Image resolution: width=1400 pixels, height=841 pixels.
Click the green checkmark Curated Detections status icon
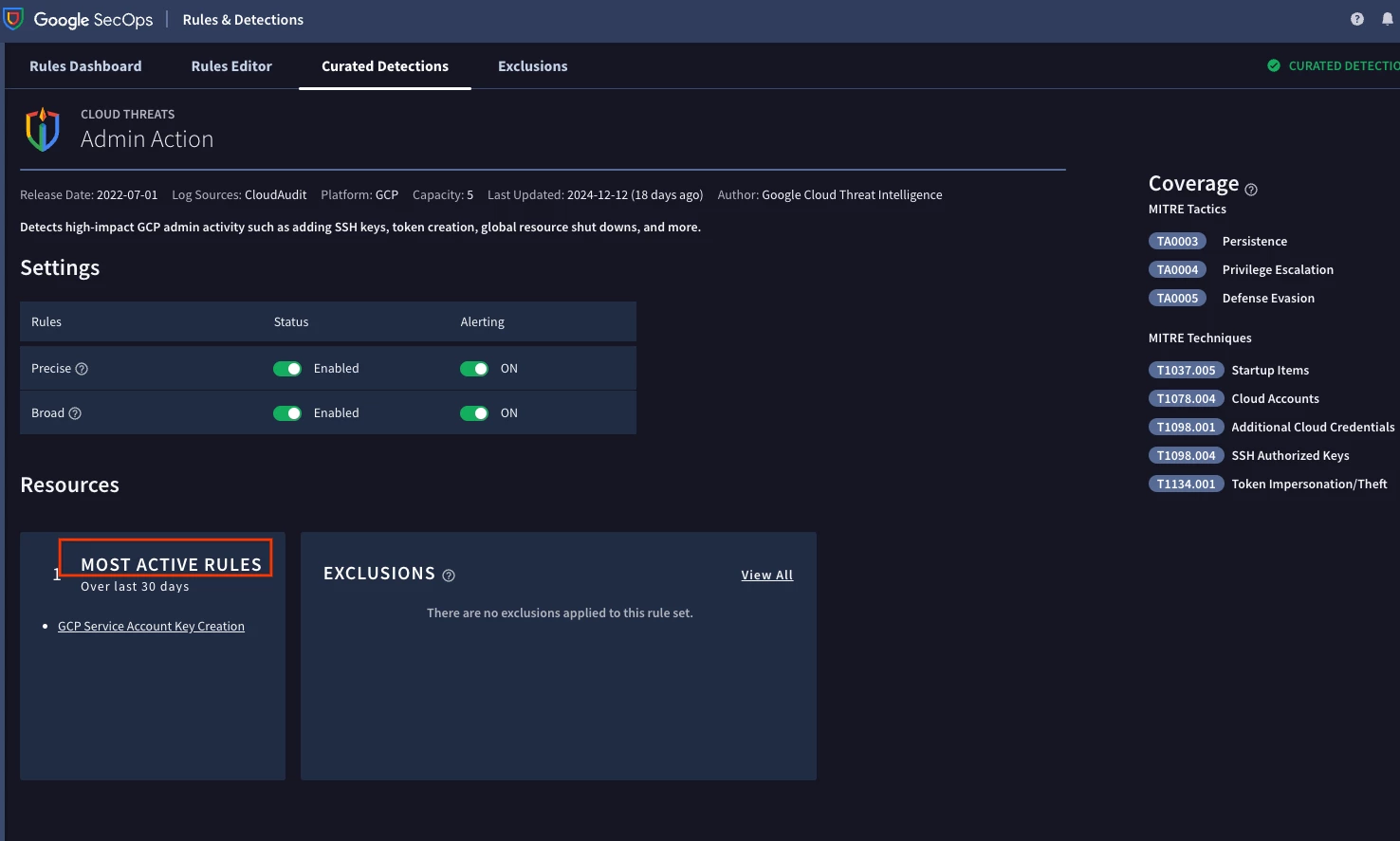tap(1274, 65)
